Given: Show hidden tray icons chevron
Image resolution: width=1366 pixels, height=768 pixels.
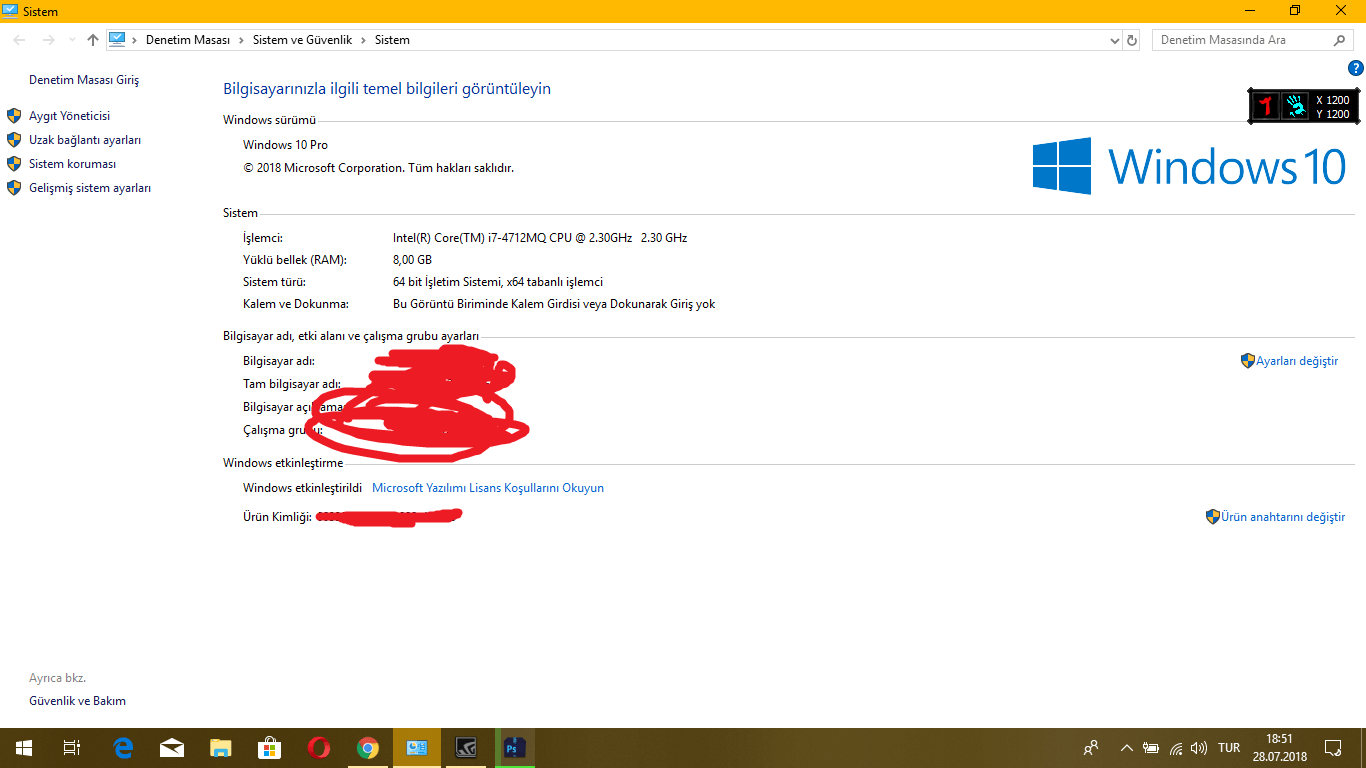Looking at the screenshot, I should pos(1126,748).
